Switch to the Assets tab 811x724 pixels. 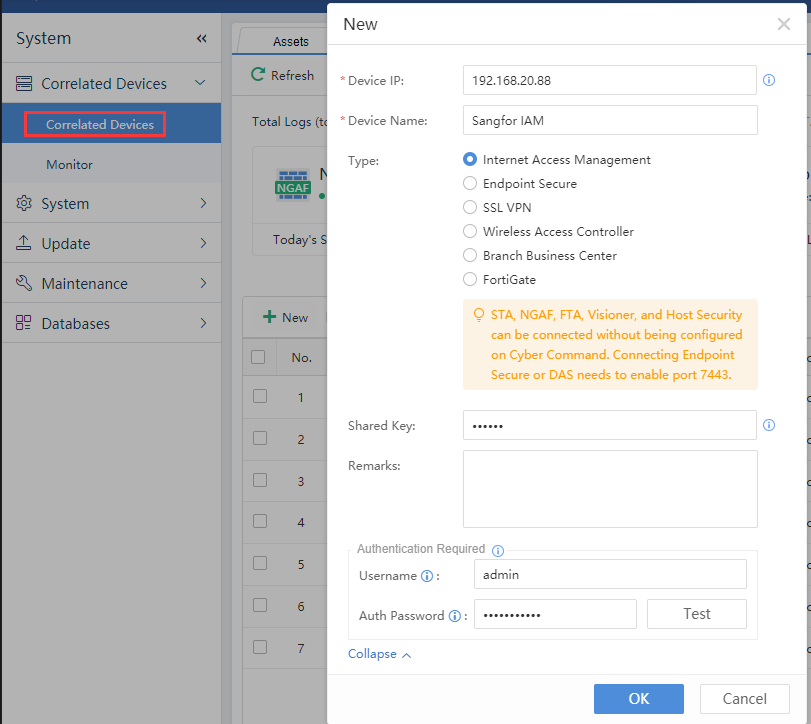click(291, 42)
